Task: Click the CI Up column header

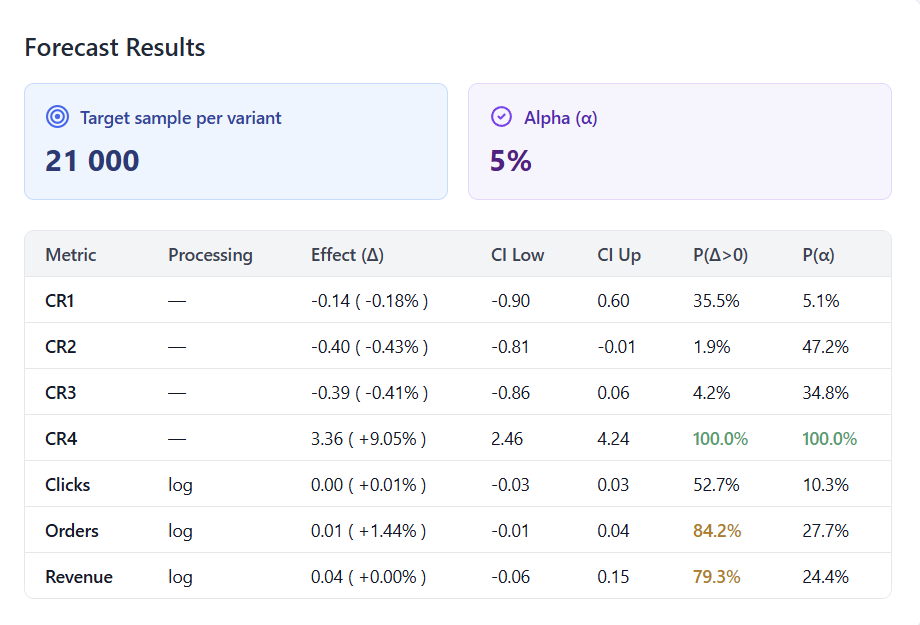Action: (x=617, y=254)
